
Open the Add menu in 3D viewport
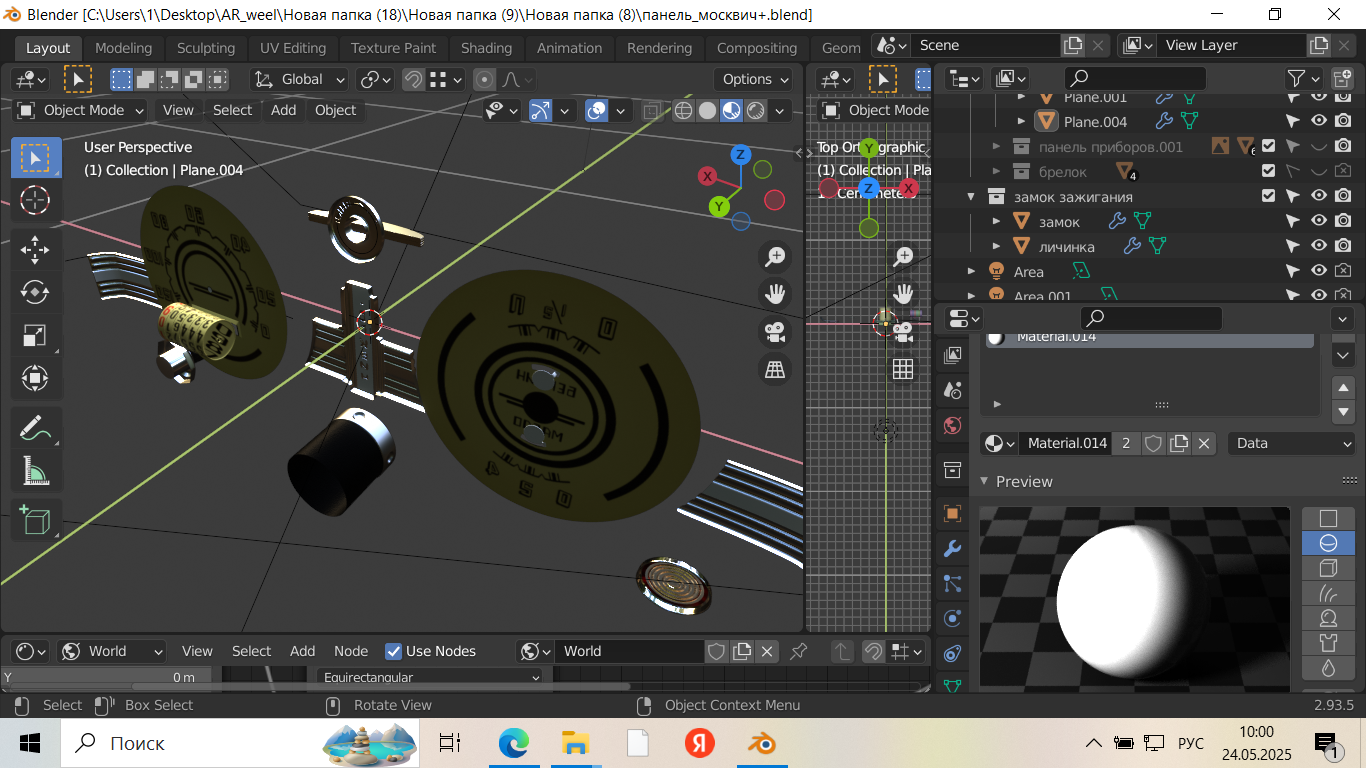pos(283,110)
